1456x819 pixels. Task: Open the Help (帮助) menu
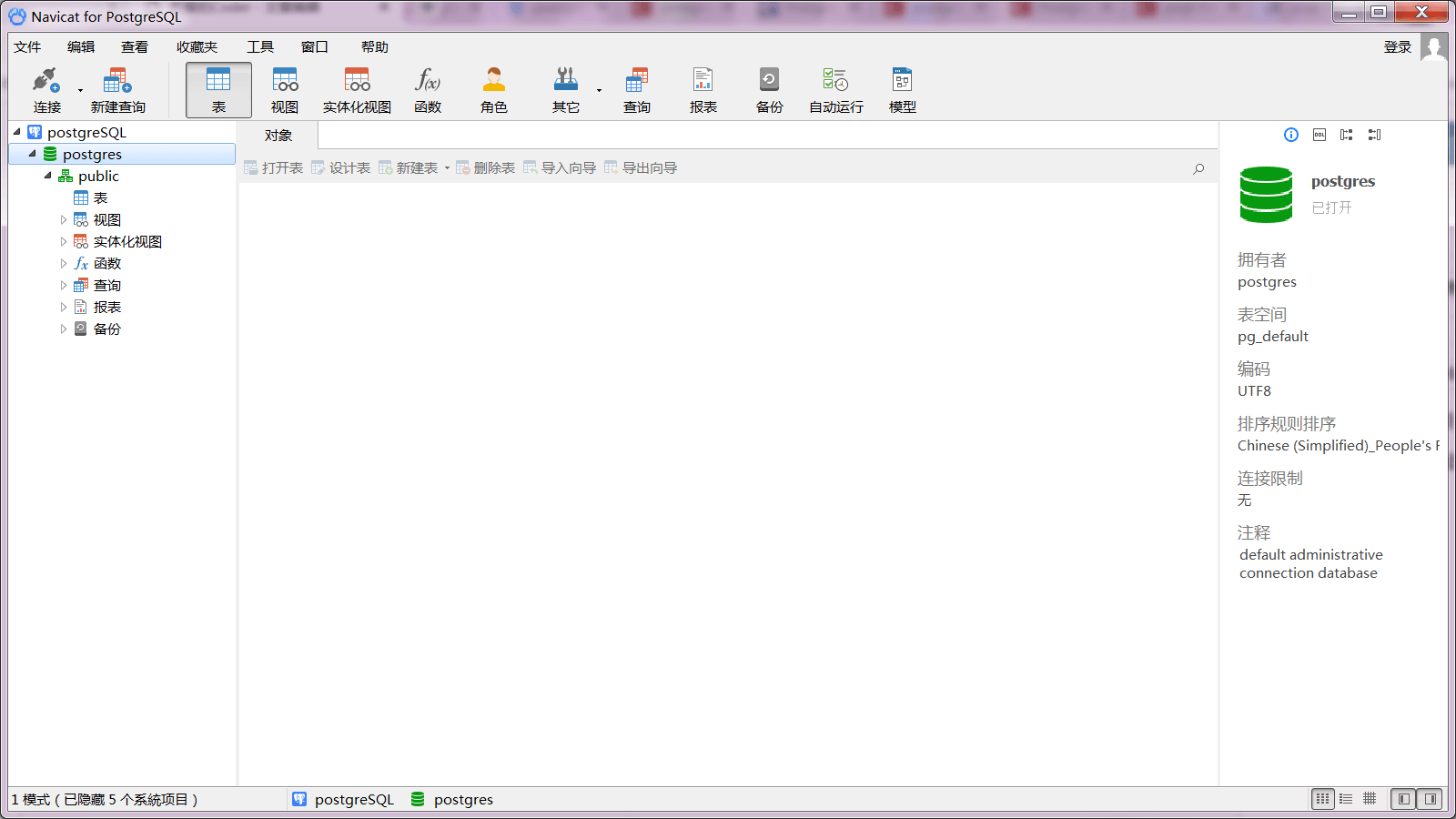coord(375,47)
